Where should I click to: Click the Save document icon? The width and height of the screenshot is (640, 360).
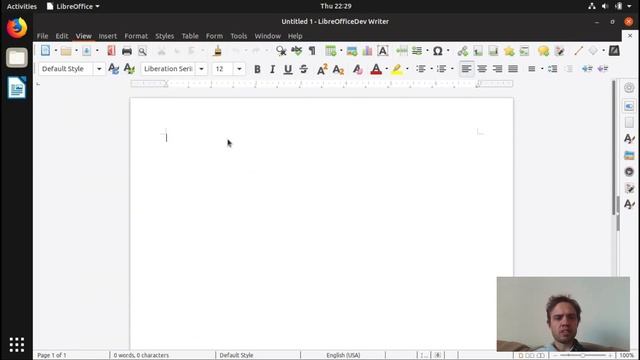tap(87, 51)
